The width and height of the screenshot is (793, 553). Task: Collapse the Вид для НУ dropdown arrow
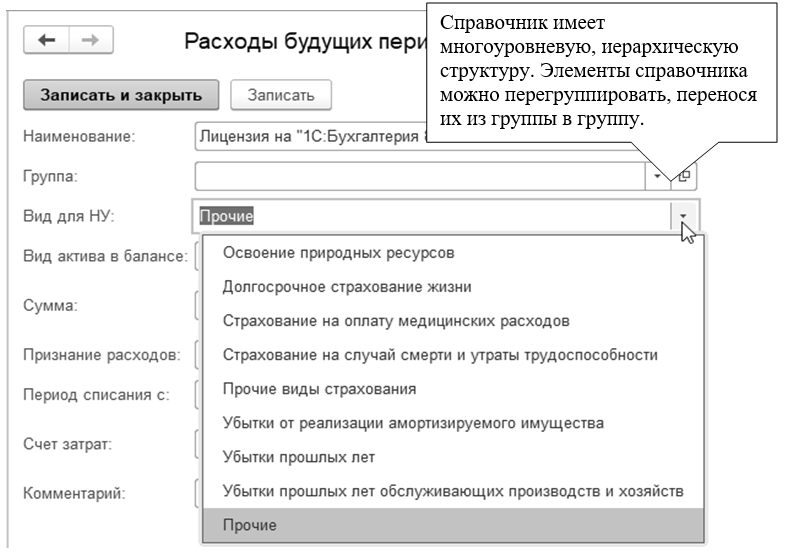click(x=683, y=217)
